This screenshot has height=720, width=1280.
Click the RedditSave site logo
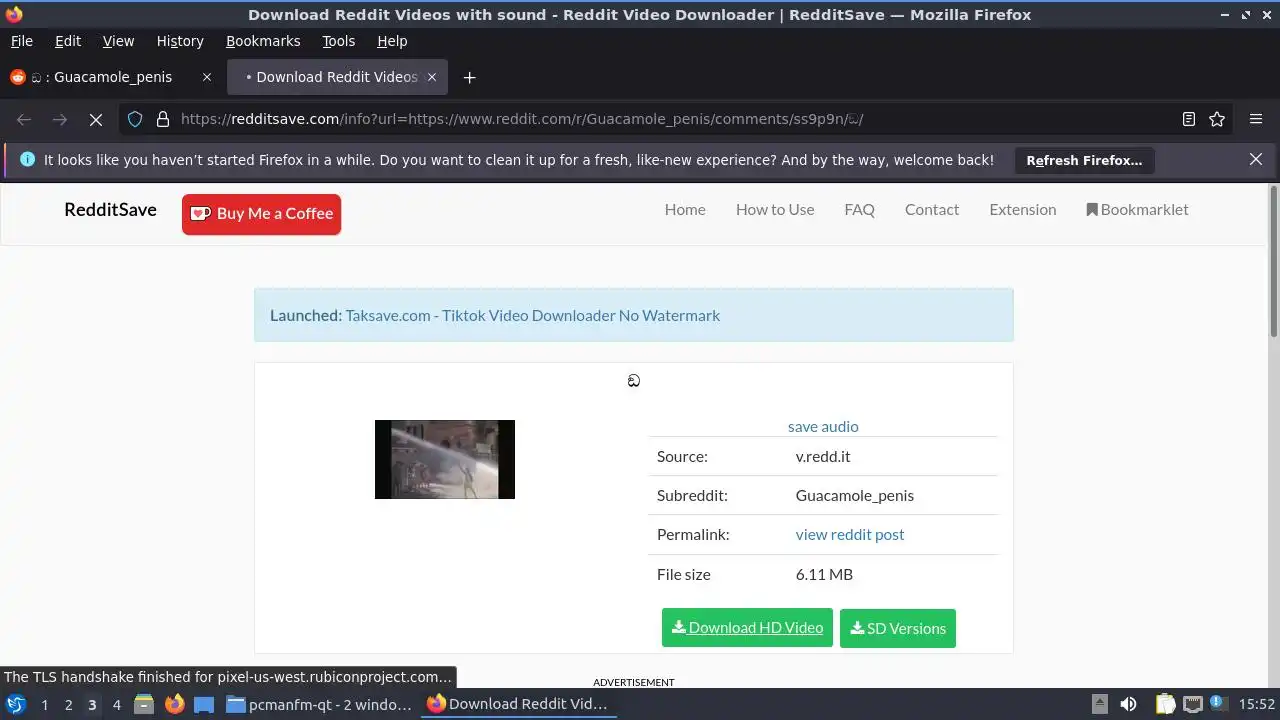[x=110, y=209]
